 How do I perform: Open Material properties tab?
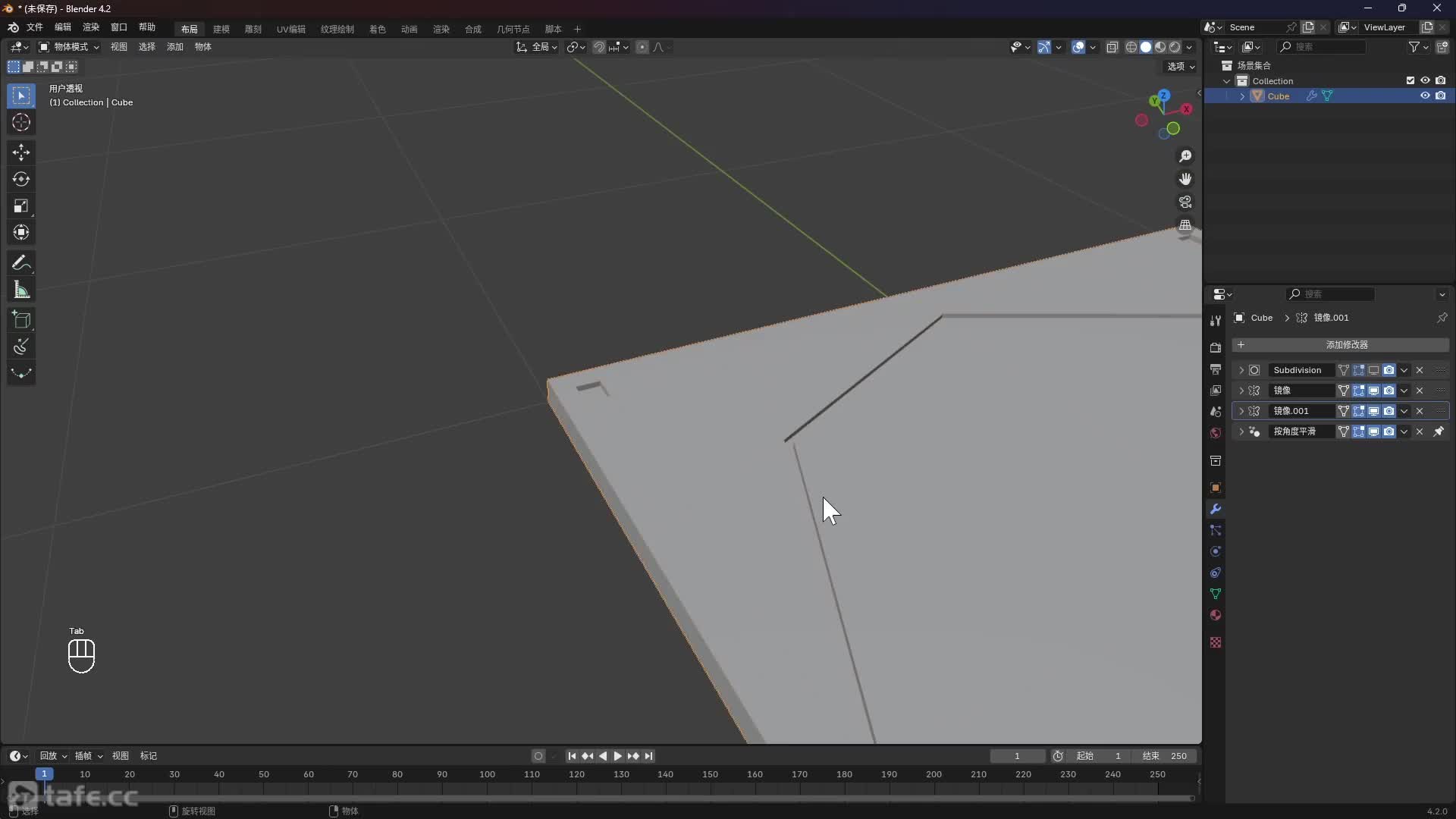click(1216, 615)
